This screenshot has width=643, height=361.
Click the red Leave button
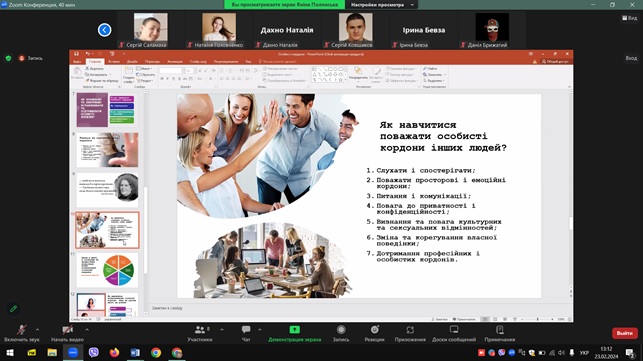[625, 333]
